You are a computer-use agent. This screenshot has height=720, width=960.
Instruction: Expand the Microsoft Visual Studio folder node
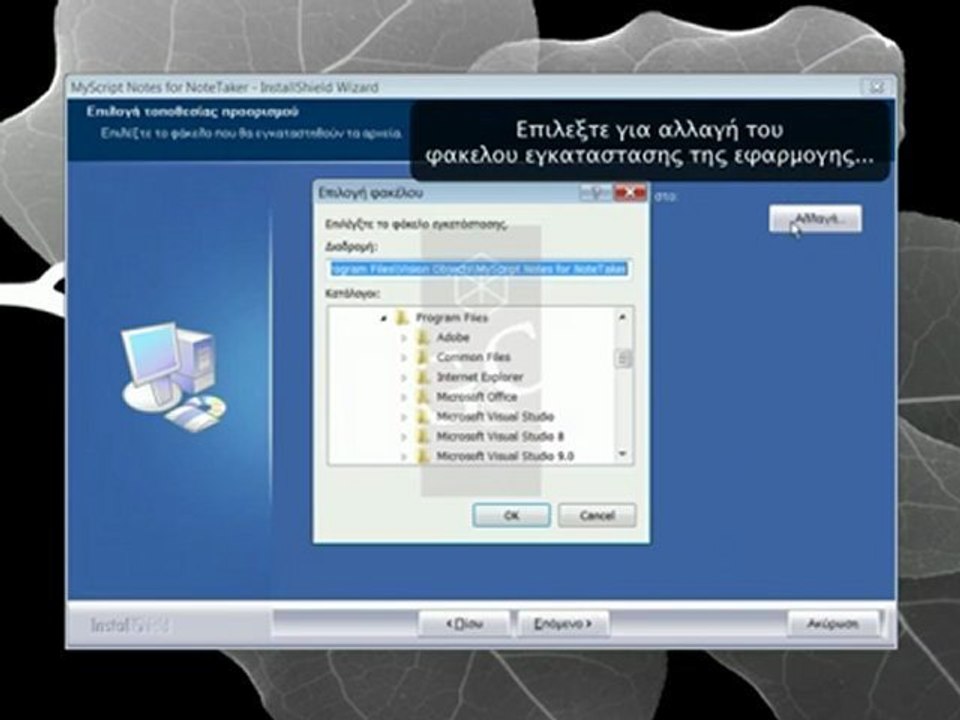[403, 417]
